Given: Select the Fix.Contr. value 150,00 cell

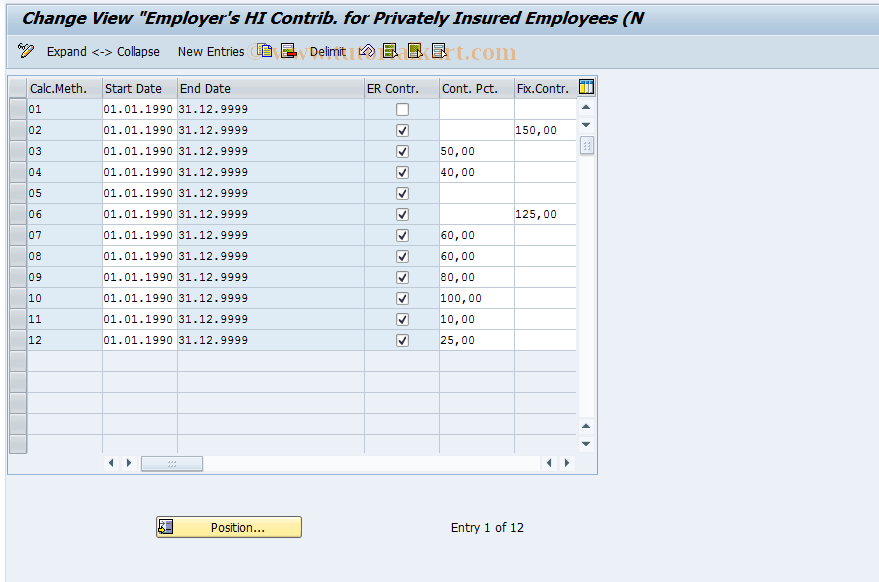Looking at the screenshot, I should point(545,130).
